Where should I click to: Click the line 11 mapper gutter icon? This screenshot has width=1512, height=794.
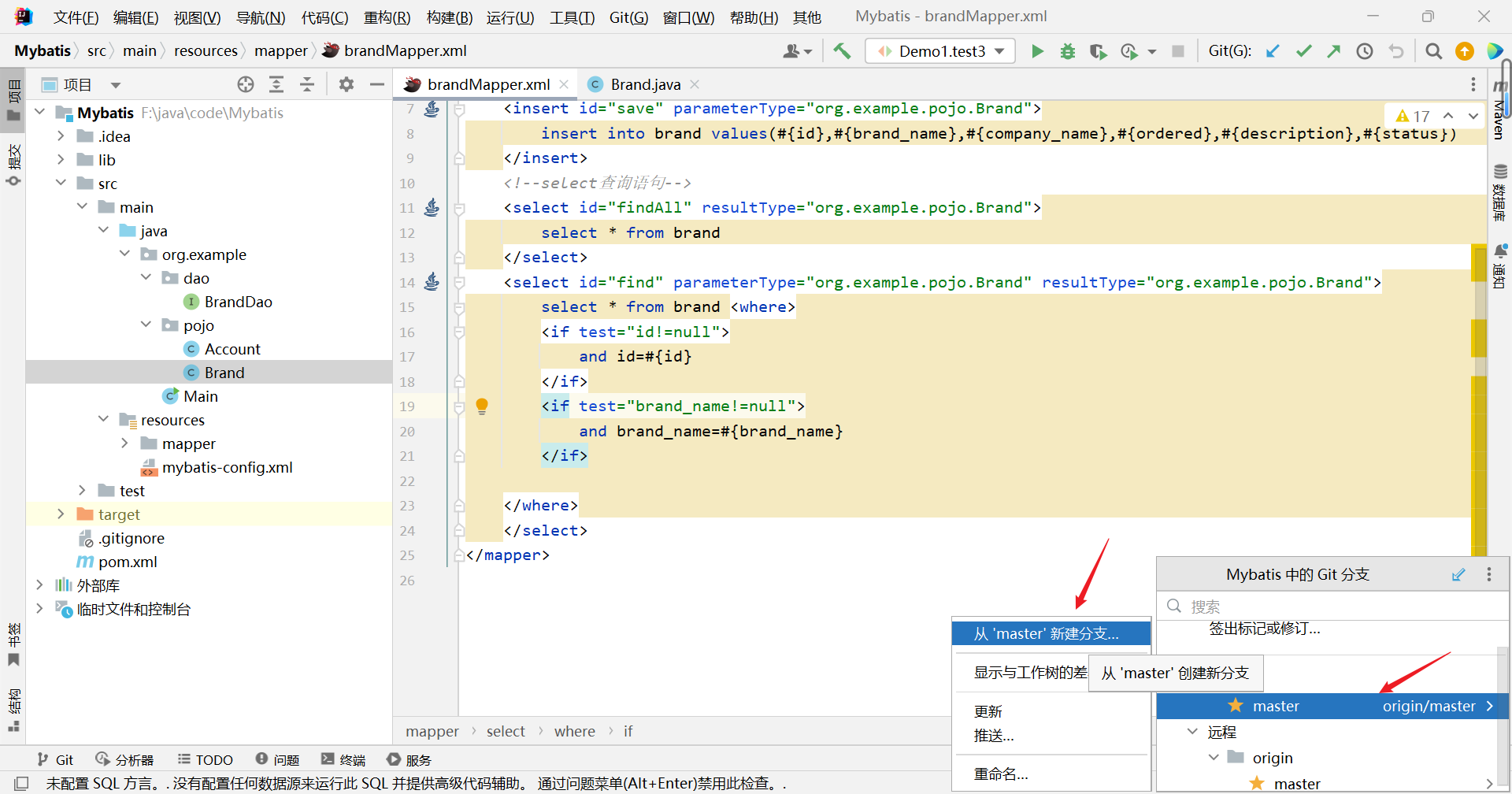coord(432,207)
